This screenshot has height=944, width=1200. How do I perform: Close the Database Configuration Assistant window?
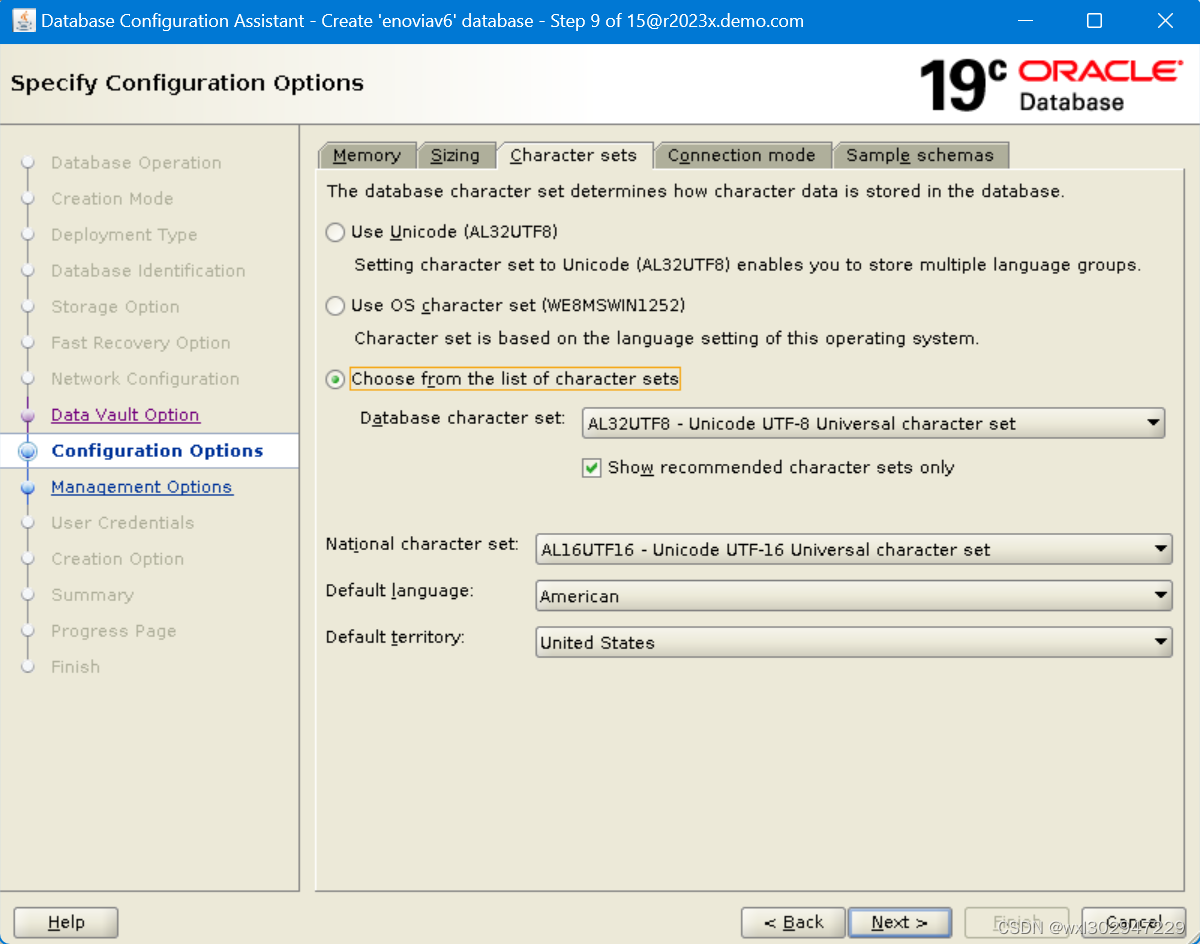point(1164,21)
